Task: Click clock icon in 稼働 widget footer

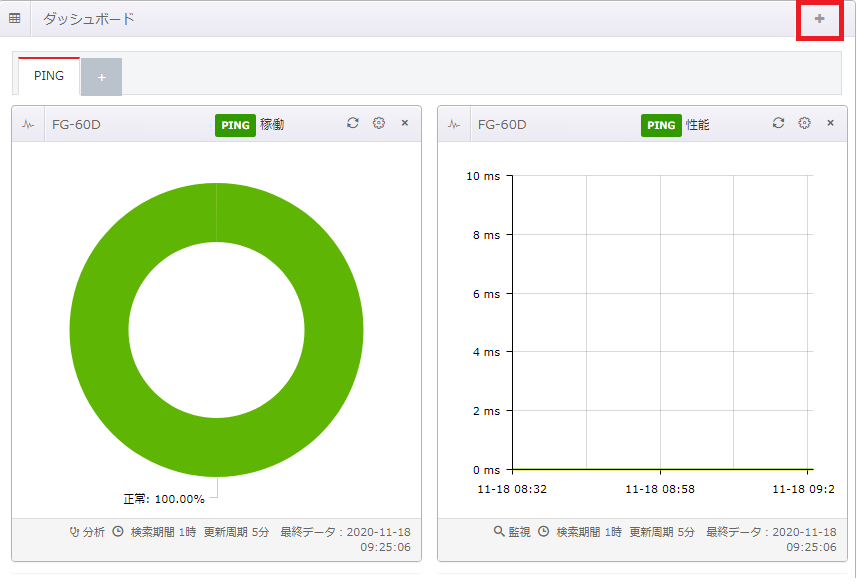Action: tap(118, 531)
